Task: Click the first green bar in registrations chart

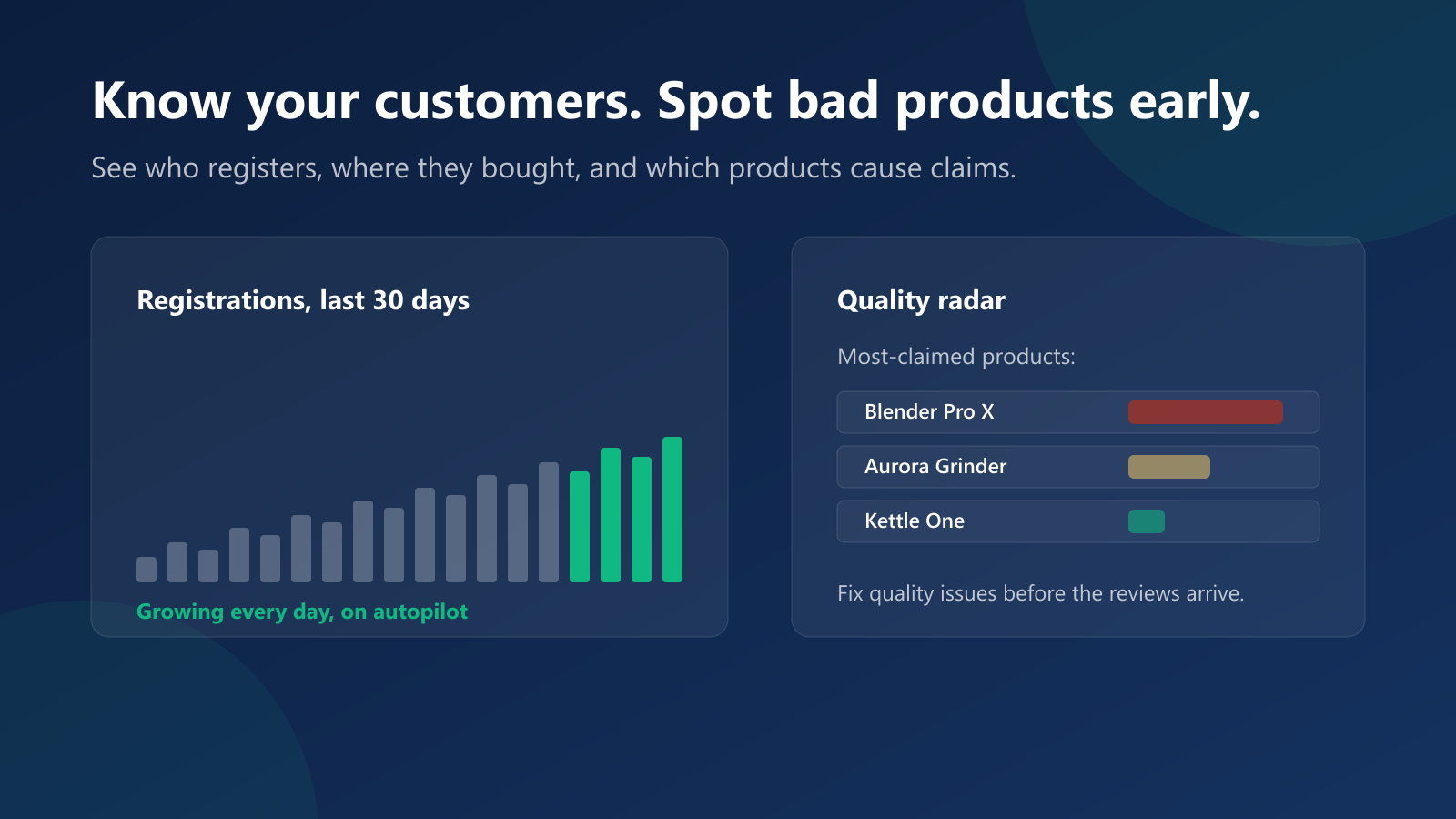Action: (x=580, y=527)
